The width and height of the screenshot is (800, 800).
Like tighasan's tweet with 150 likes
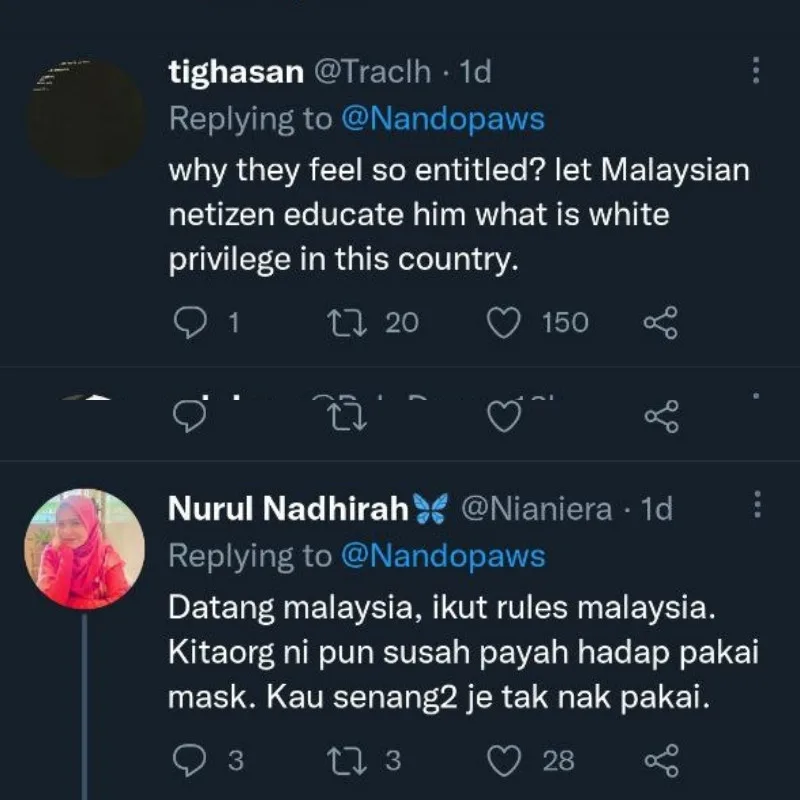click(502, 323)
